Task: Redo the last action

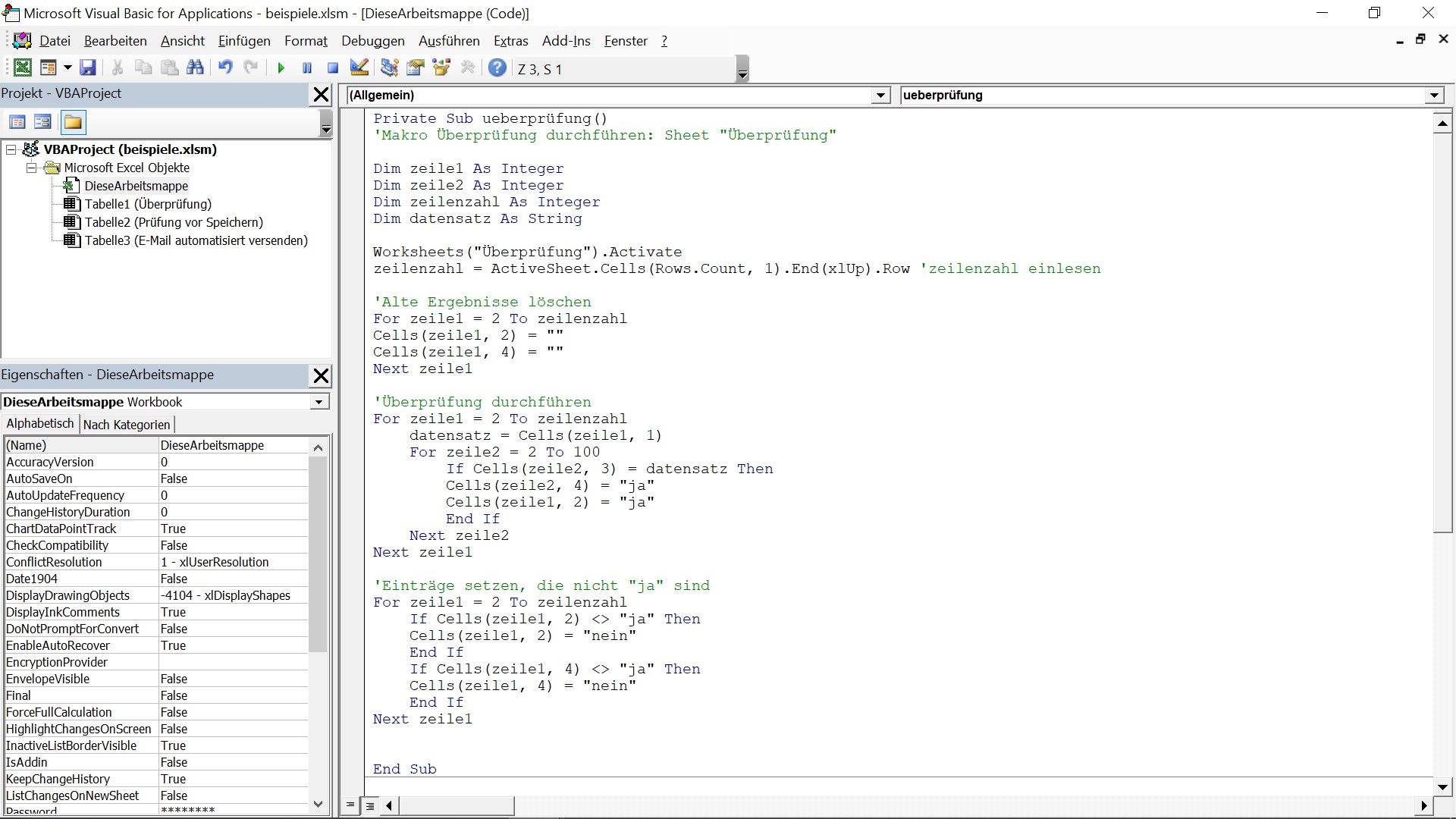Action: point(251,68)
